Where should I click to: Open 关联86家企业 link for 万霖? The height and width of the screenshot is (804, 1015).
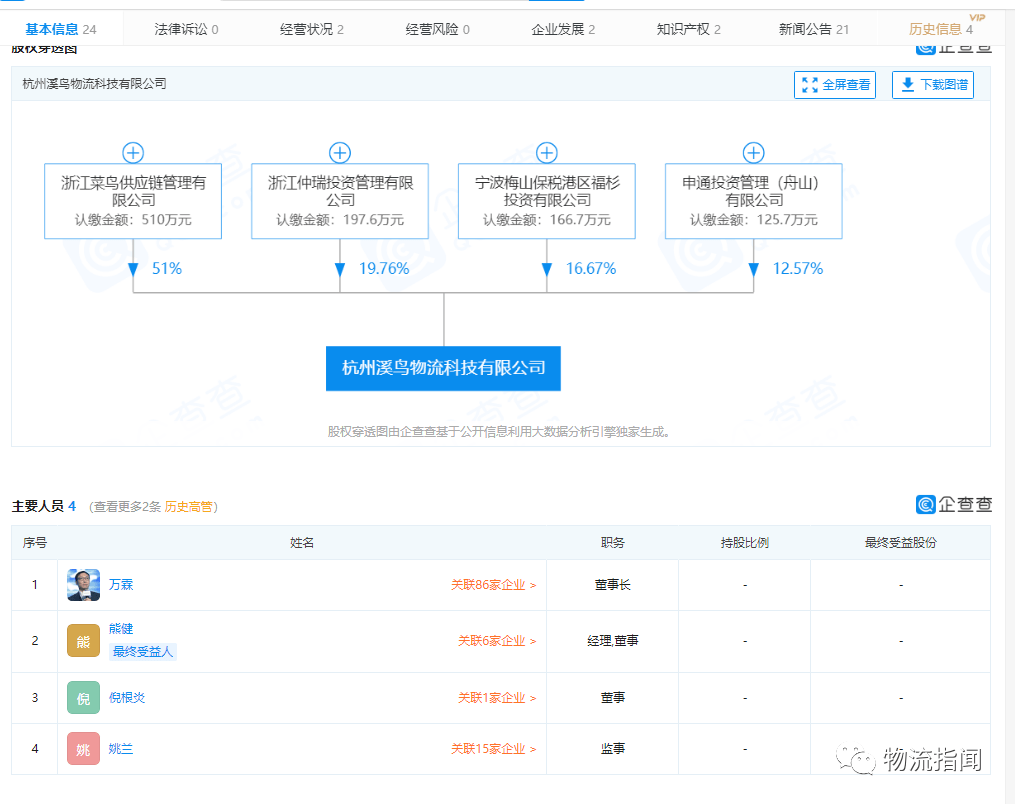pyautogui.click(x=492, y=585)
